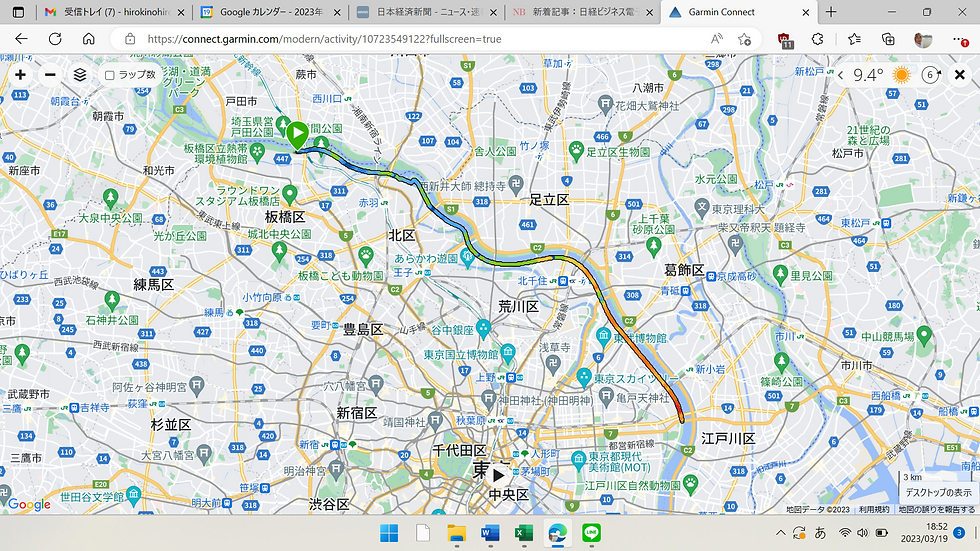Add this page to favorites
Viewport: 980px width, 551px height.
point(744,39)
